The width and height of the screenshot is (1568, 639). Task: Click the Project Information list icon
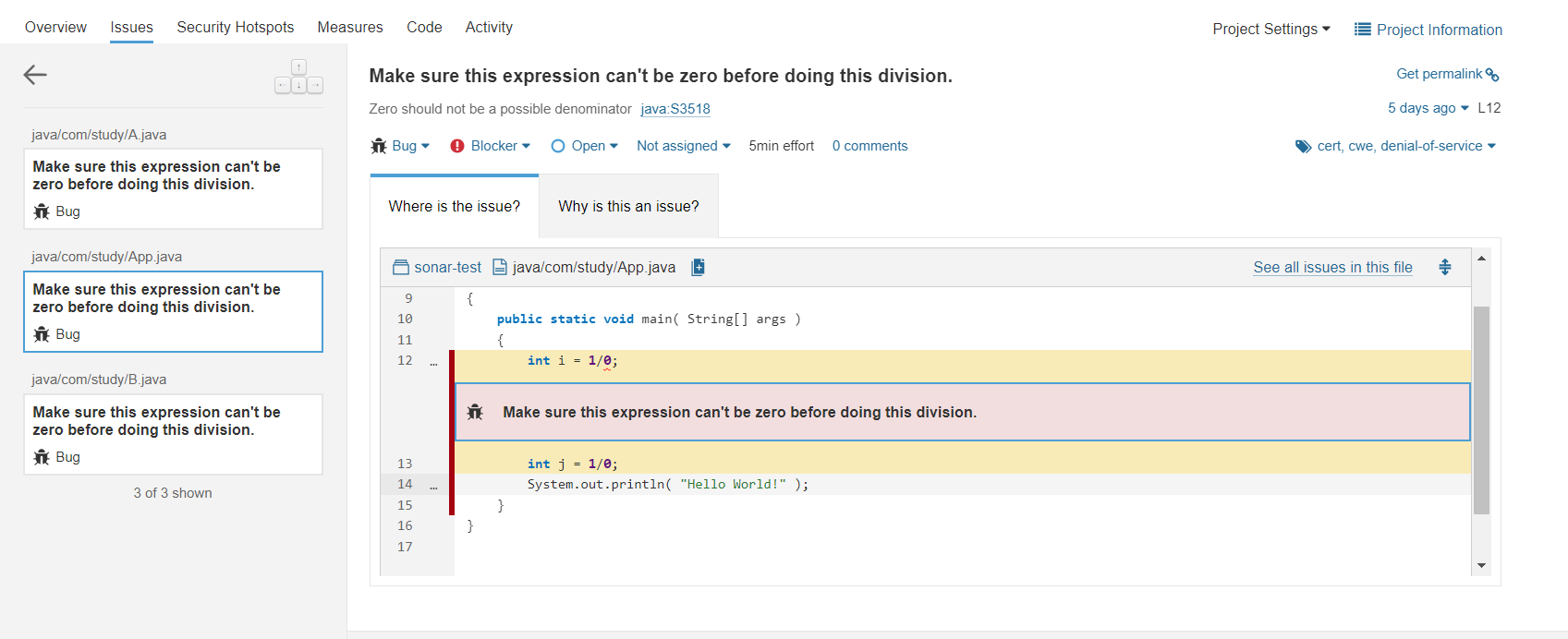tap(1362, 30)
